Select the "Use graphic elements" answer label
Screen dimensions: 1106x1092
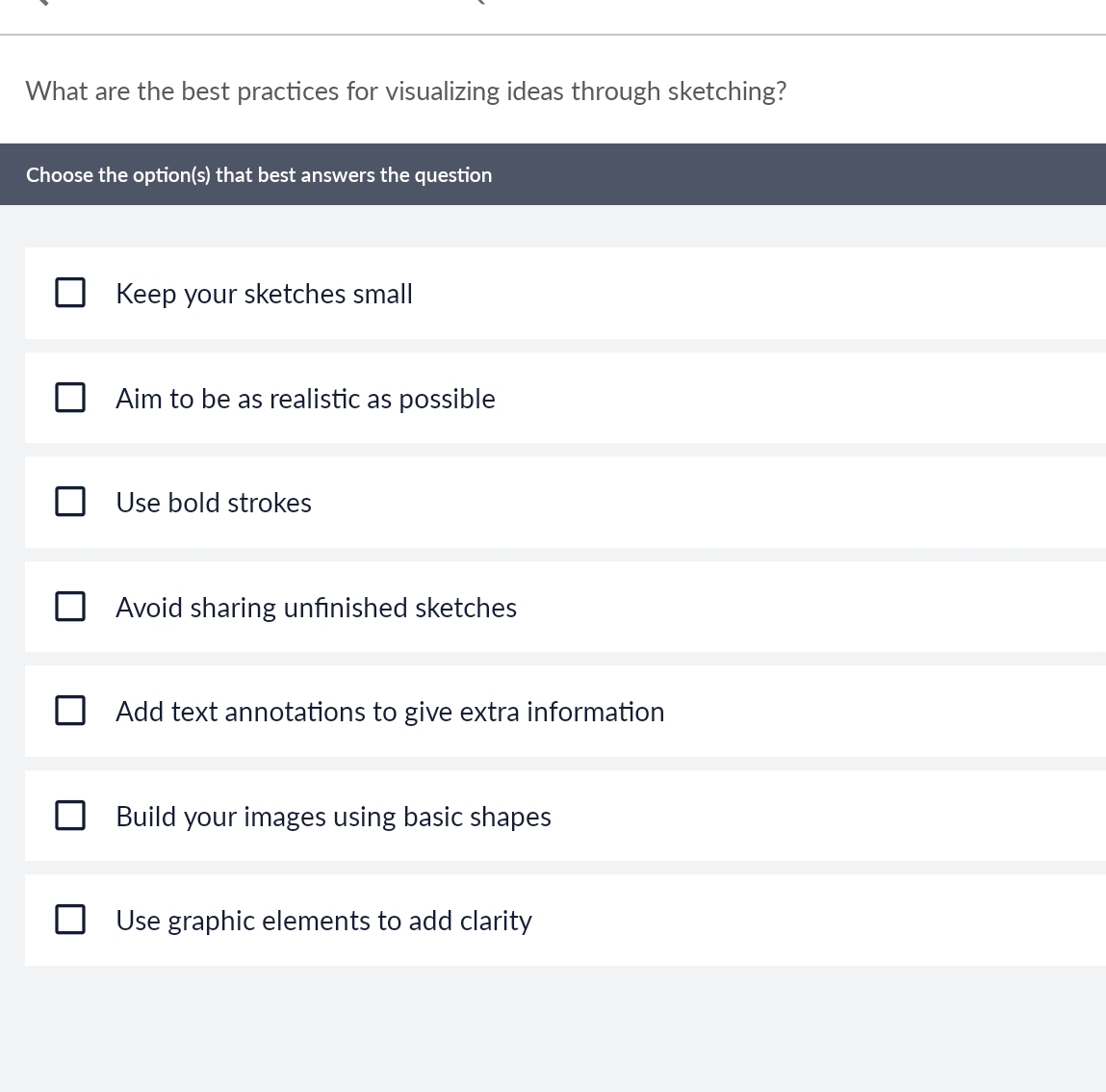pyautogui.click(x=323, y=921)
